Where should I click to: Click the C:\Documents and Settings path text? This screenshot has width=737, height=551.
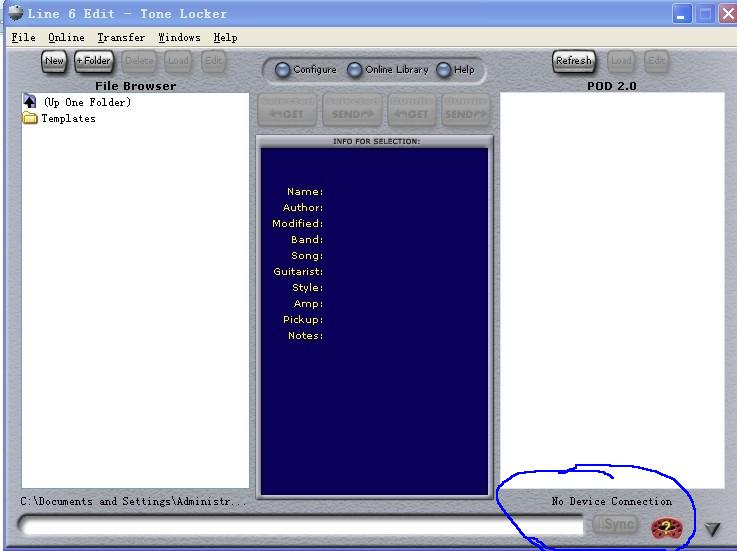pyautogui.click(x=133, y=501)
